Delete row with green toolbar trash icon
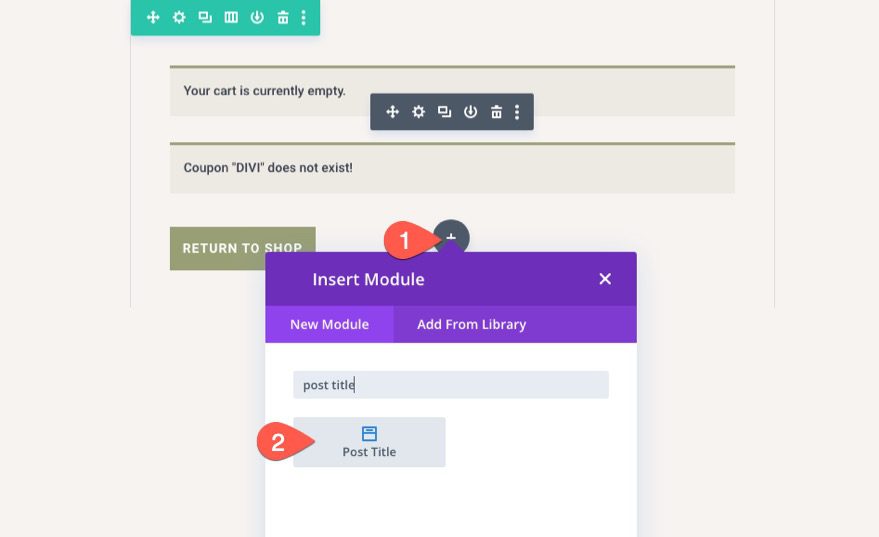 (x=283, y=17)
